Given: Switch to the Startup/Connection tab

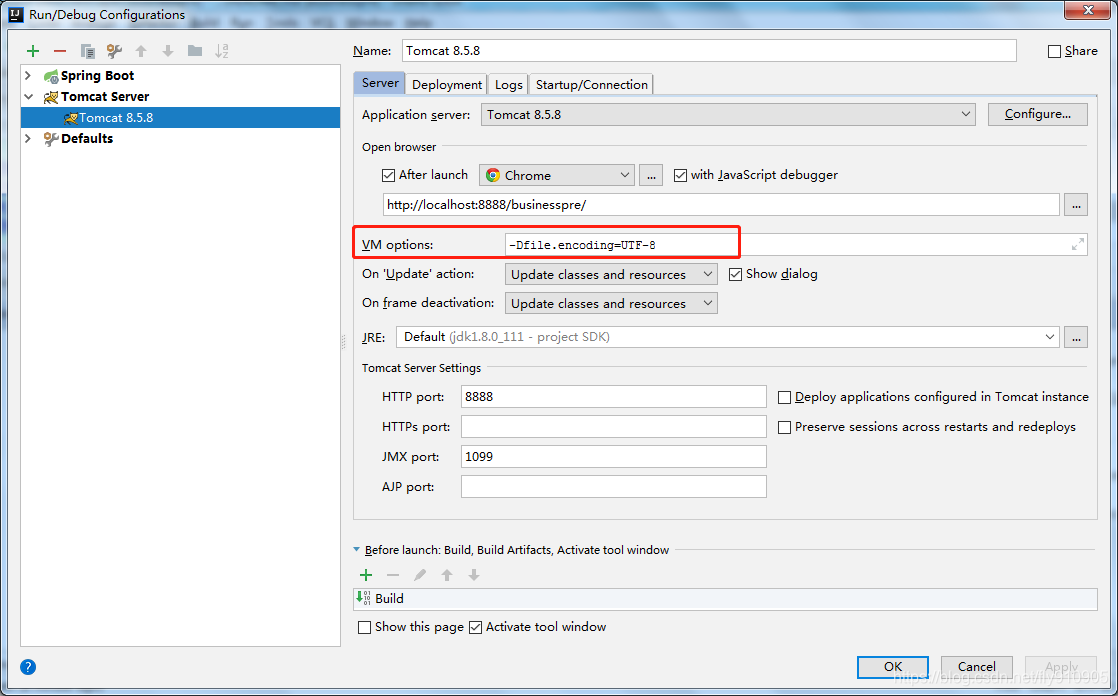Looking at the screenshot, I should point(592,84).
